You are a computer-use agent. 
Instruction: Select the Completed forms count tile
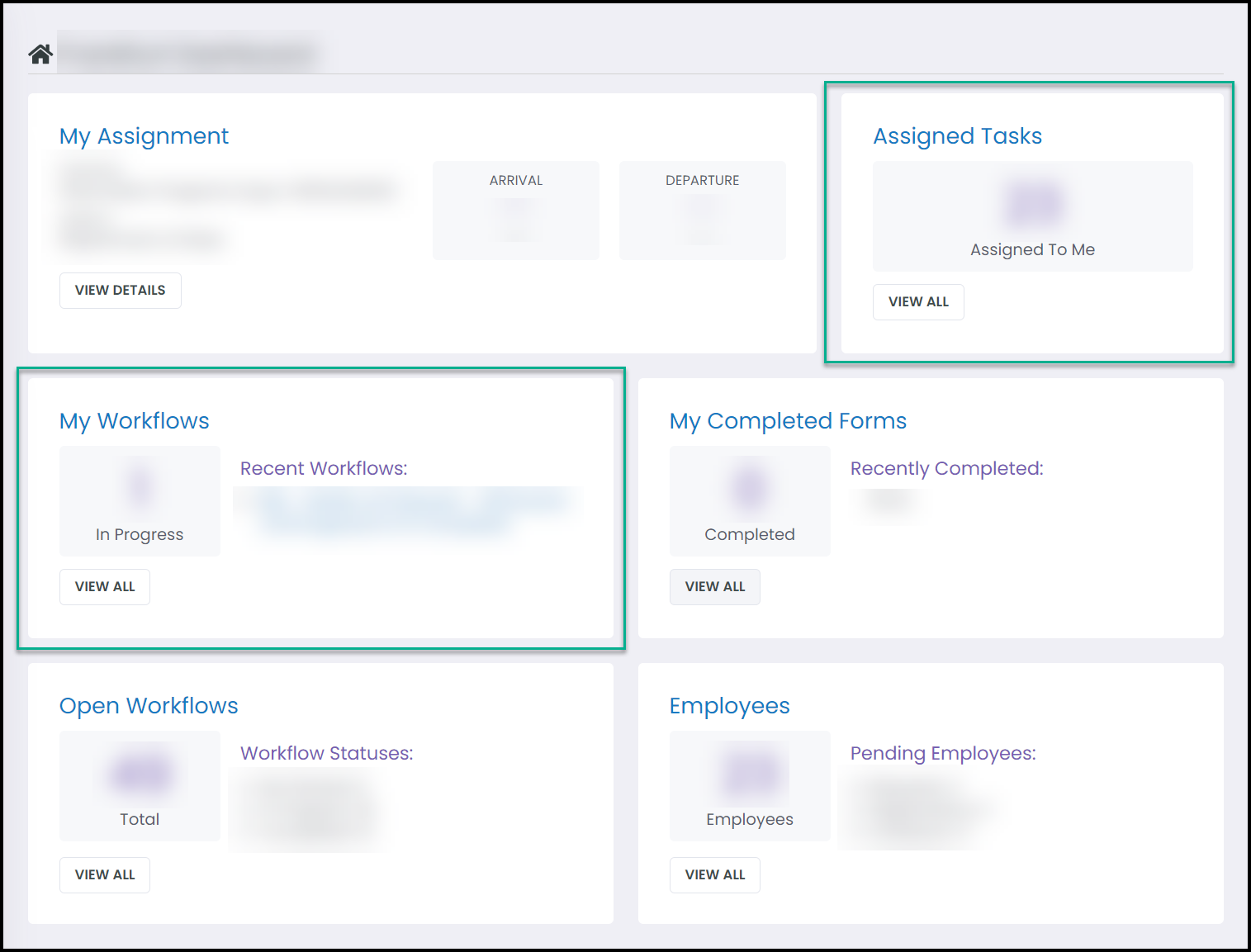(x=750, y=501)
